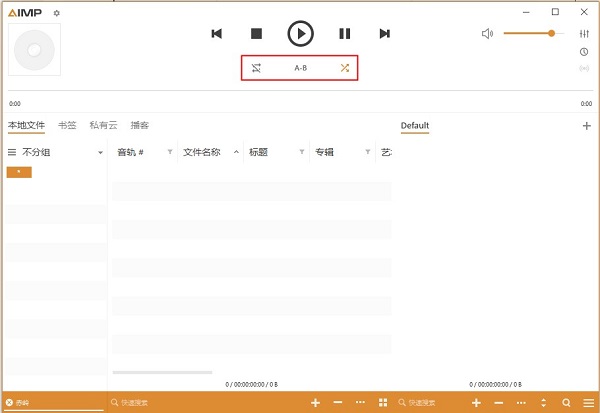This screenshot has width=600, height=413.
Task: Maximize the AIMP window
Action: pyautogui.click(x=555, y=12)
